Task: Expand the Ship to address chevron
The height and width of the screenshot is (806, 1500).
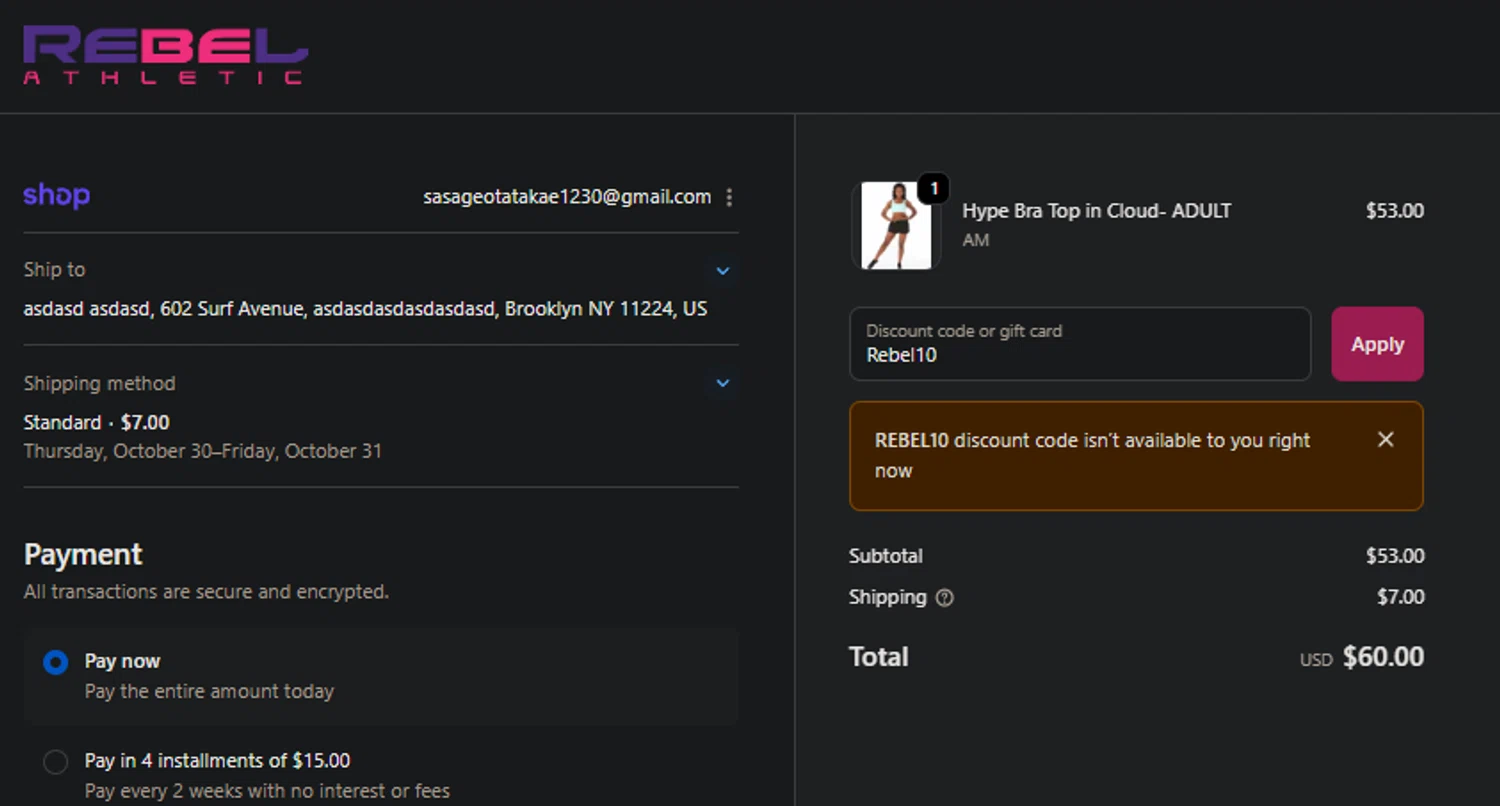Action: point(723,270)
